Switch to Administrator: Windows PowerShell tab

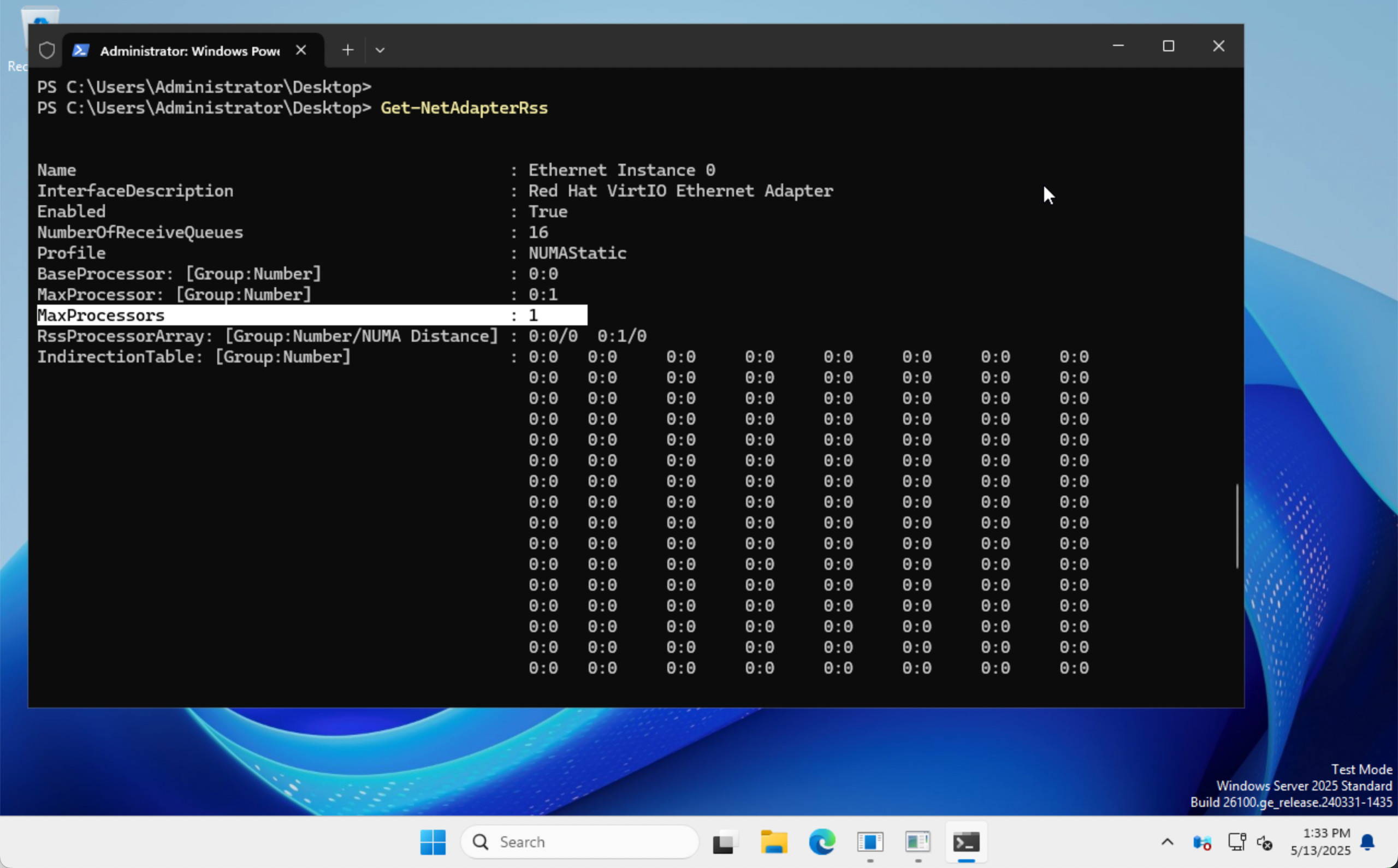coord(189,51)
